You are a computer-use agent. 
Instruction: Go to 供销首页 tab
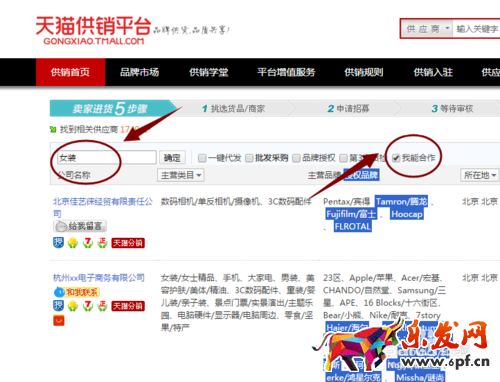pos(70,72)
